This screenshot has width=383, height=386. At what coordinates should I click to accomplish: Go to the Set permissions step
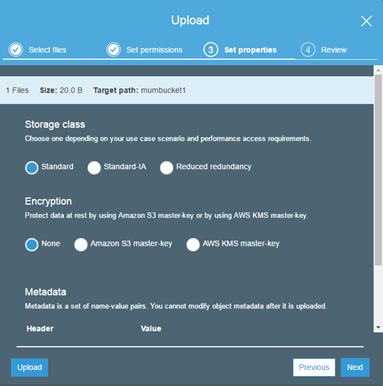(x=154, y=50)
